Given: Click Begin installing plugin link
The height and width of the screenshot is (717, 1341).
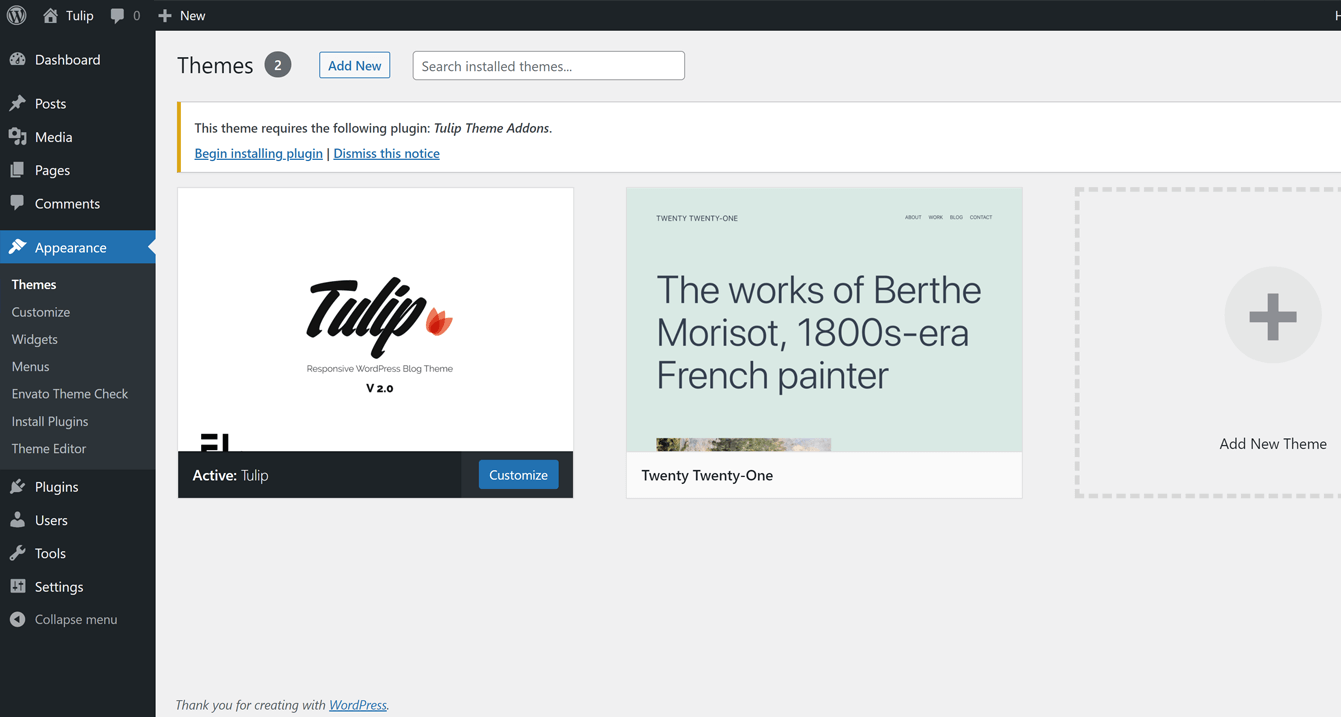Looking at the screenshot, I should (x=258, y=153).
